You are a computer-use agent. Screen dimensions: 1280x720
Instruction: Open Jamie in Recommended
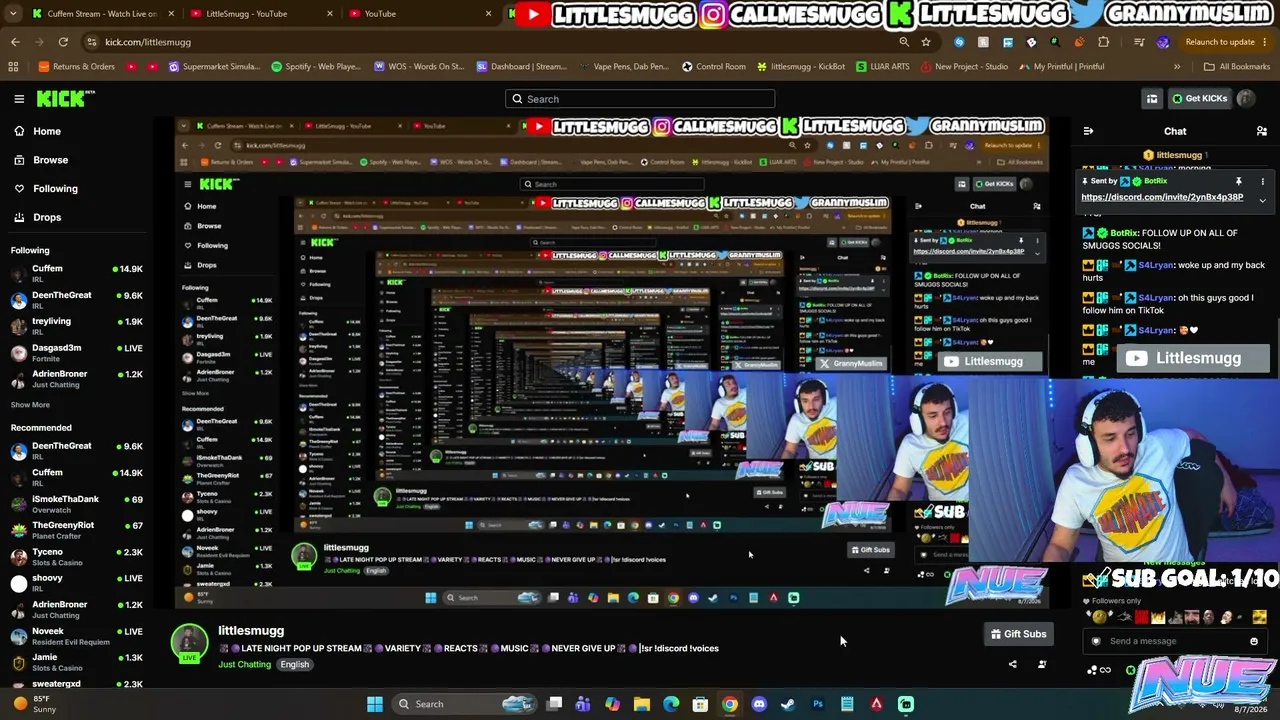pyautogui.click(x=76, y=662)
